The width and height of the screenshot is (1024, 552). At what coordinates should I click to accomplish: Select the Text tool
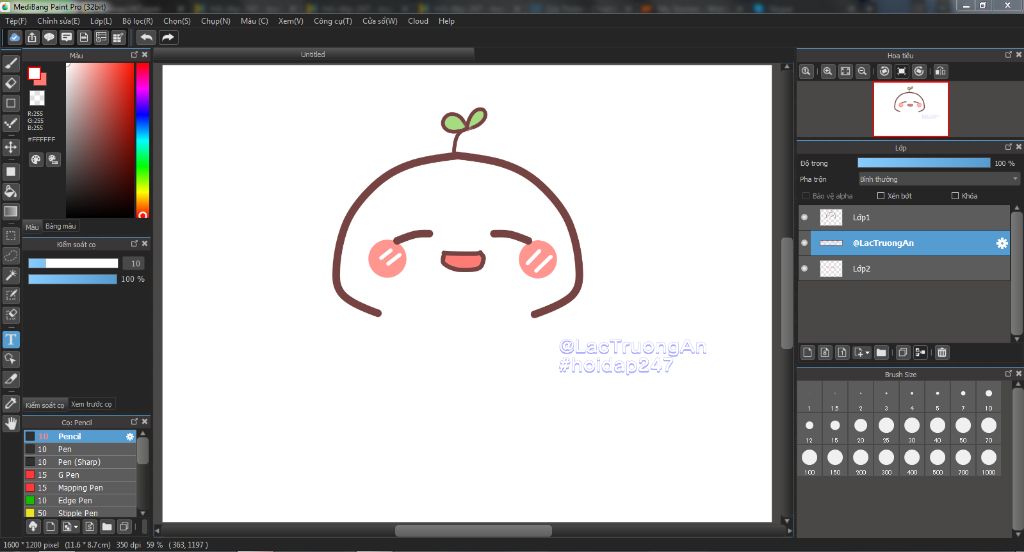10,339
